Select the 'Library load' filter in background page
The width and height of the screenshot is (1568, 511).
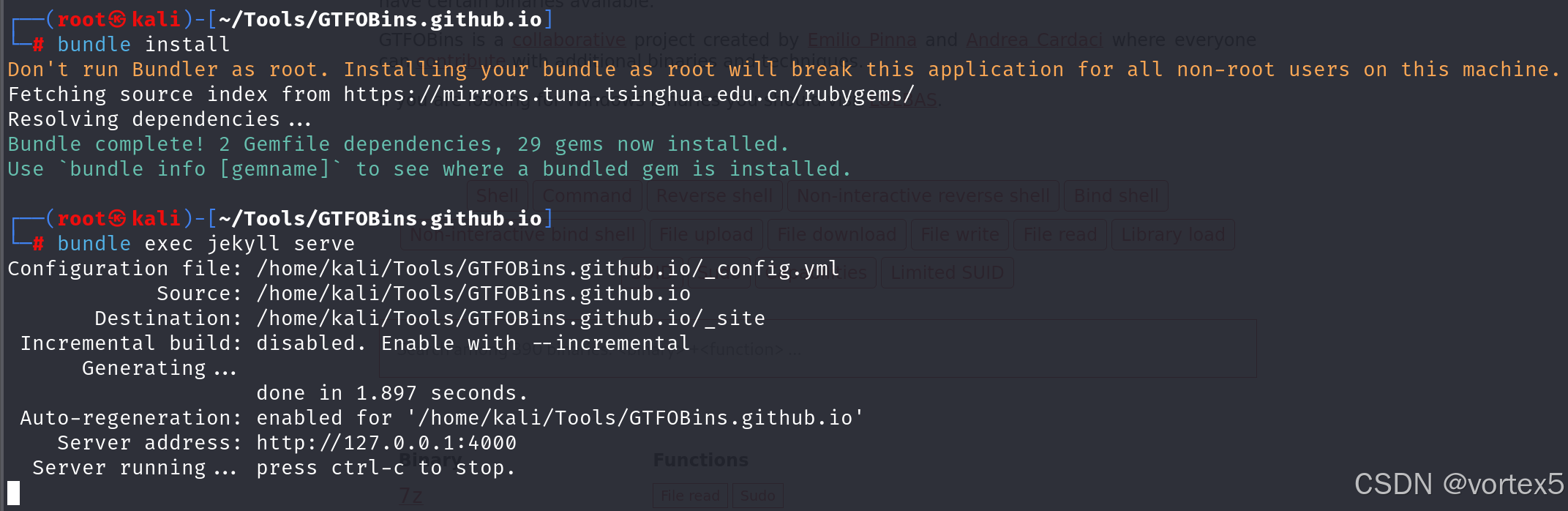tap(1173, 234)
